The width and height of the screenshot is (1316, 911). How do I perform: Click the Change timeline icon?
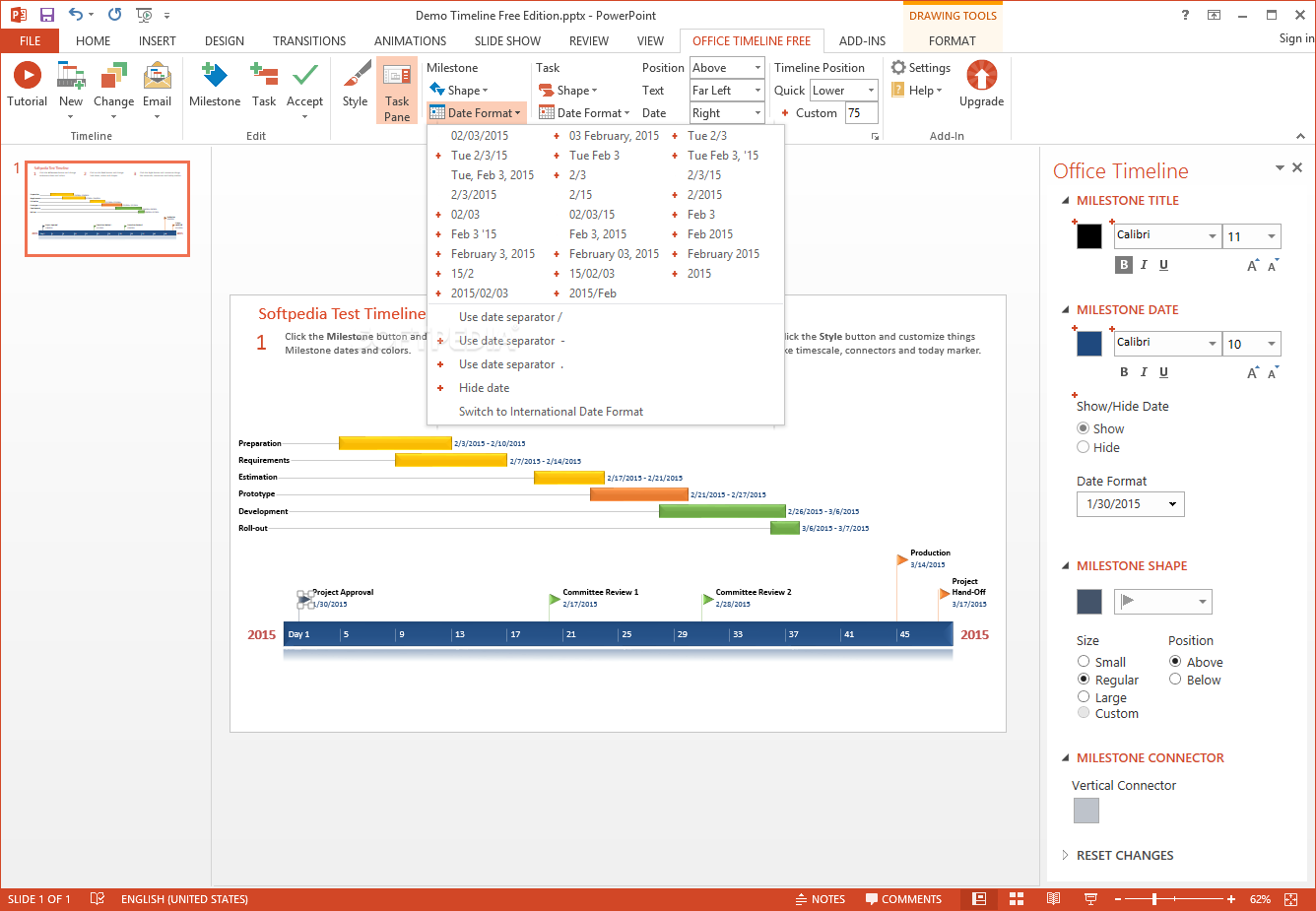114,77
